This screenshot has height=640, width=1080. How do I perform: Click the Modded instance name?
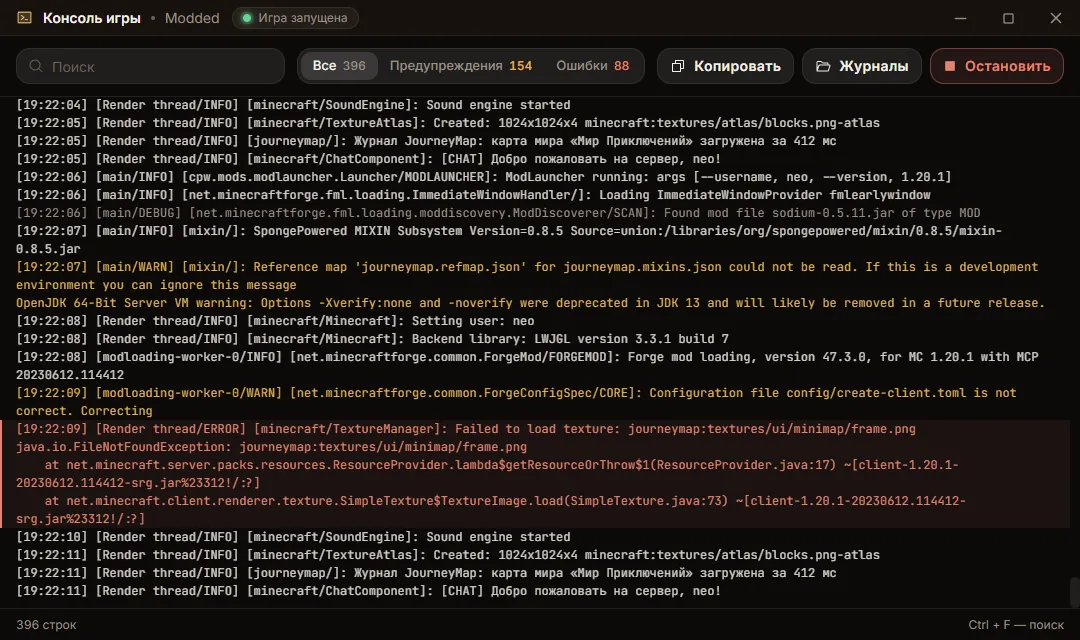[192, 18]
